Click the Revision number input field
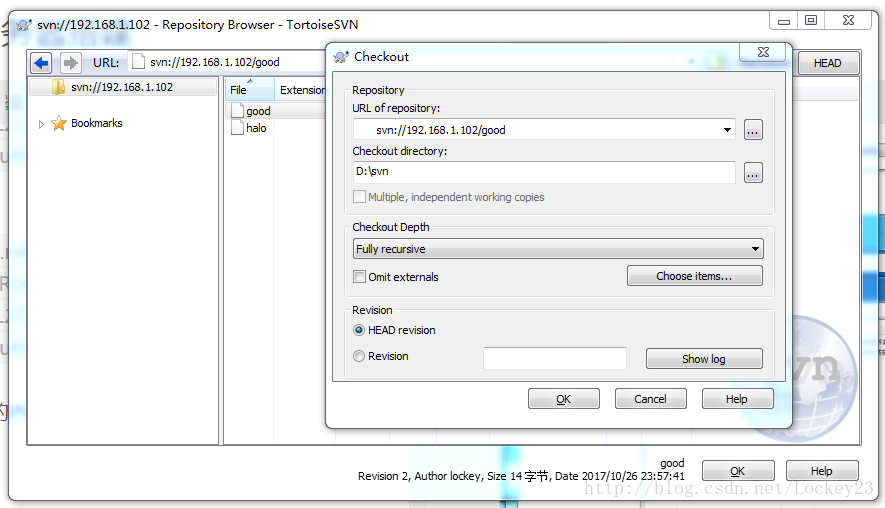The image size is (885, 508). (x=555, y=358)
